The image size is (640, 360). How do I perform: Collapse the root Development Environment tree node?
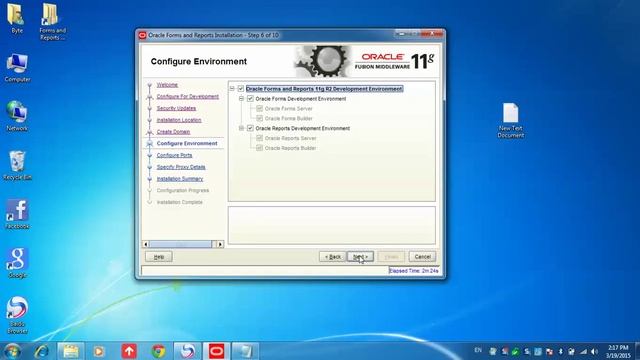[x=232, y=89]
